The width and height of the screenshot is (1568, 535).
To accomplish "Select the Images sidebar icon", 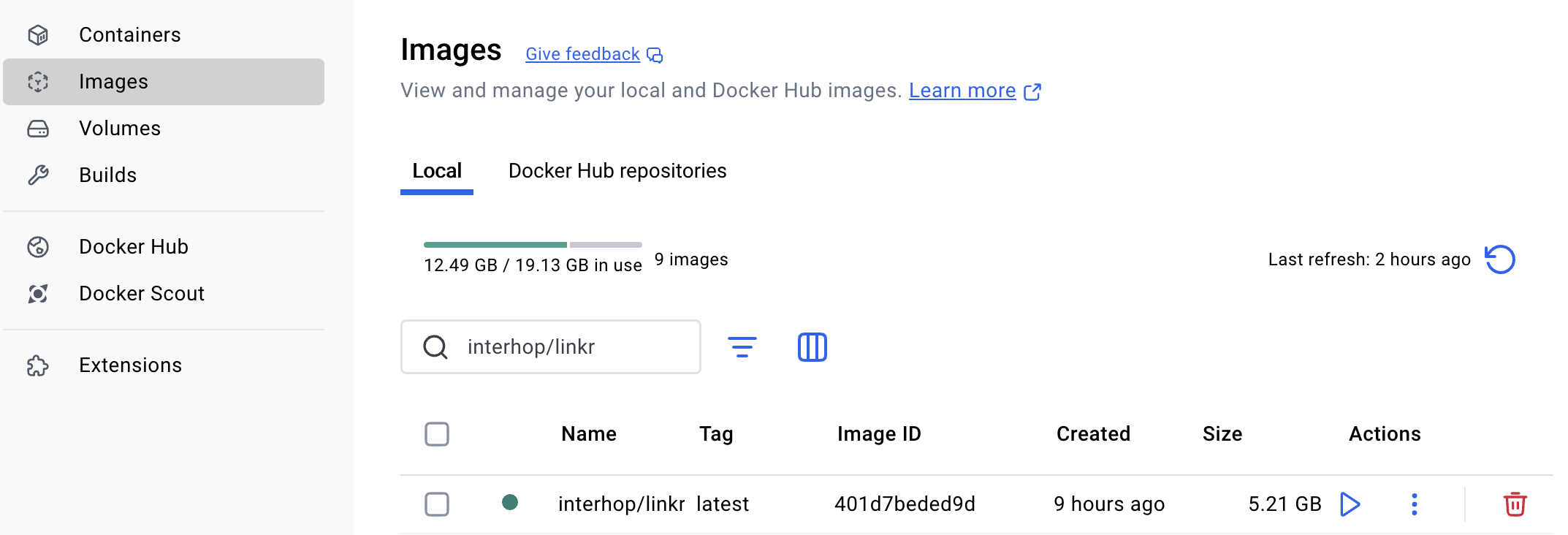I will (38, 82).
